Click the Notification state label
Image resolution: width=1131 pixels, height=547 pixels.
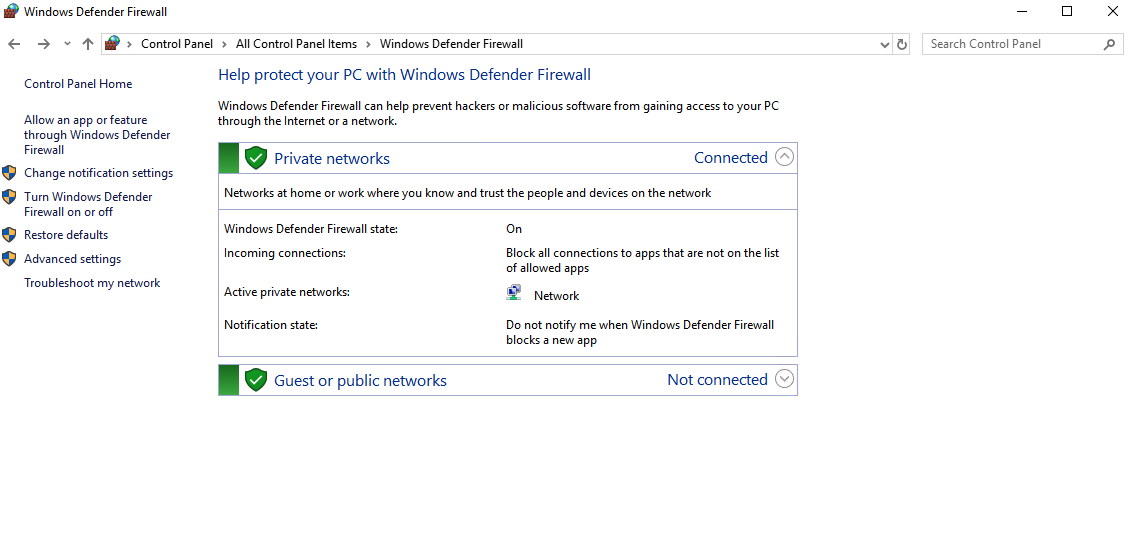[x=271, y=325]
